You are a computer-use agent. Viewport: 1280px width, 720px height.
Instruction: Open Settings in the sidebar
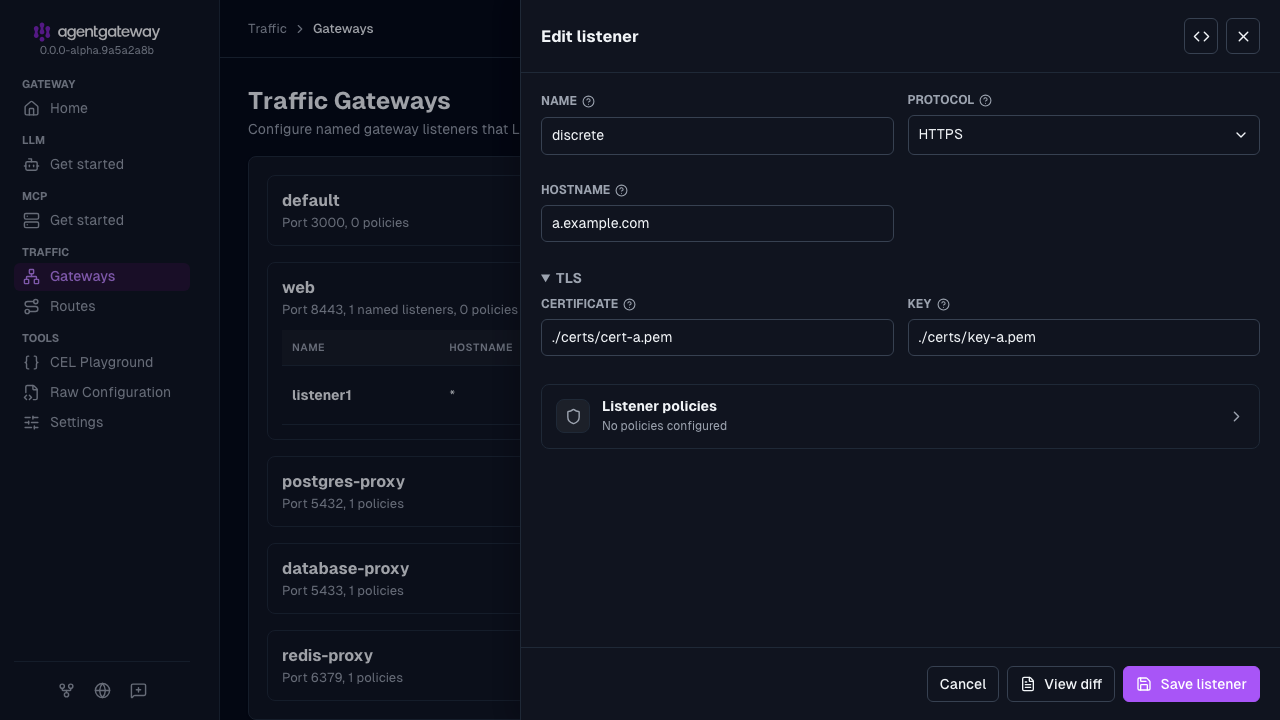pyautogui.click(x=102, y=422)
